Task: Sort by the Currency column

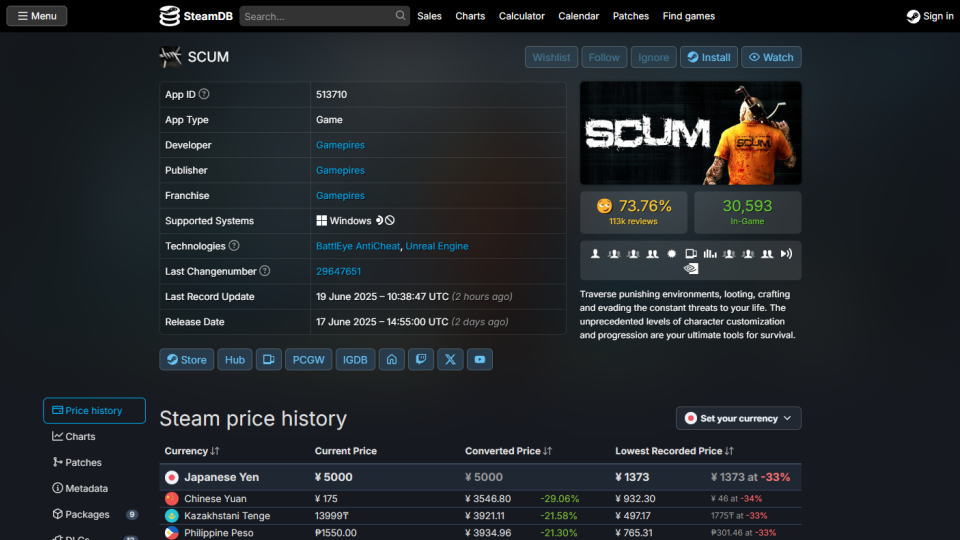Action: pos(192,451)
